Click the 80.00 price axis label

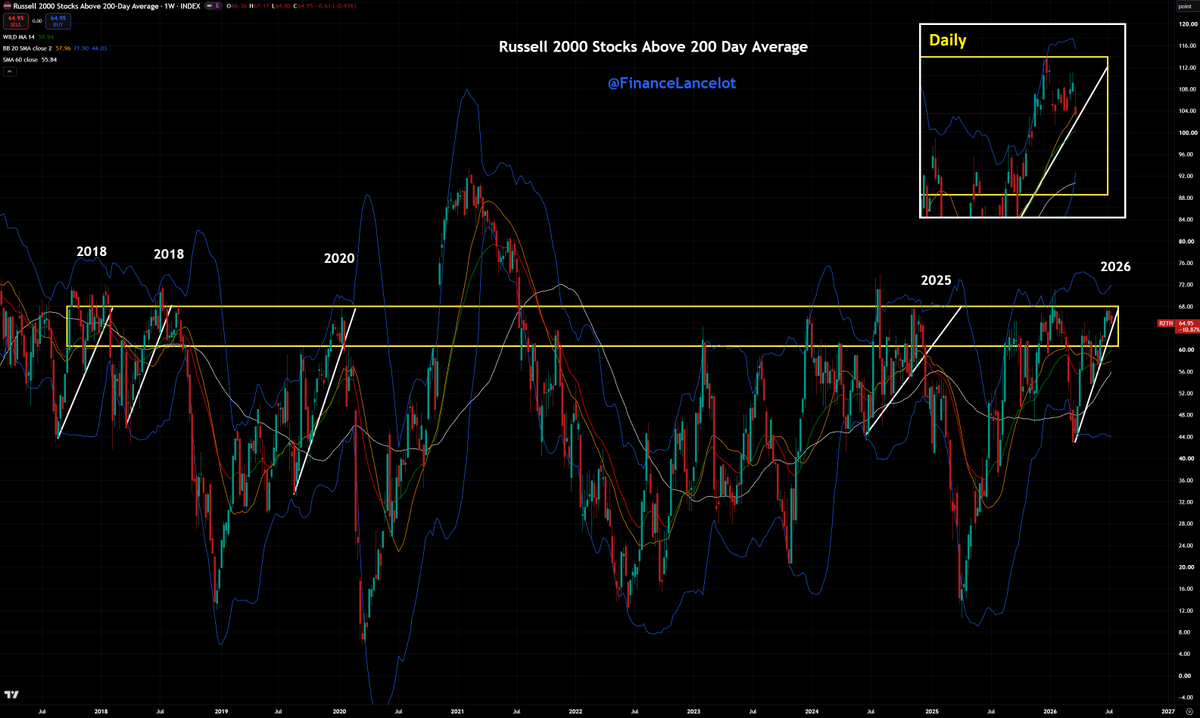[x=1185, y=241]
